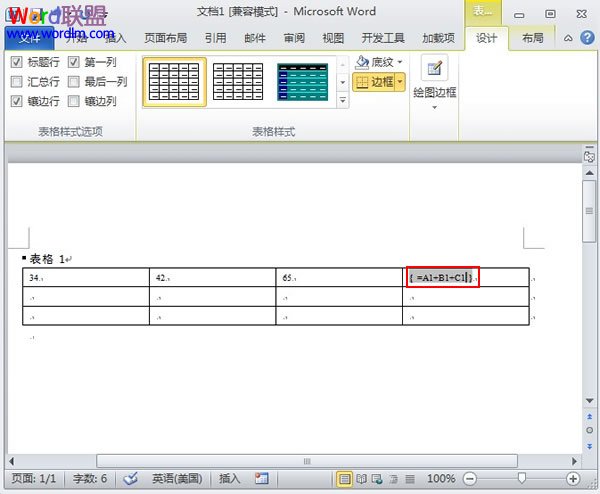The image size is (600, 494).
Task: Enable the 最后一列 checkbox
Action: [73, 82]
